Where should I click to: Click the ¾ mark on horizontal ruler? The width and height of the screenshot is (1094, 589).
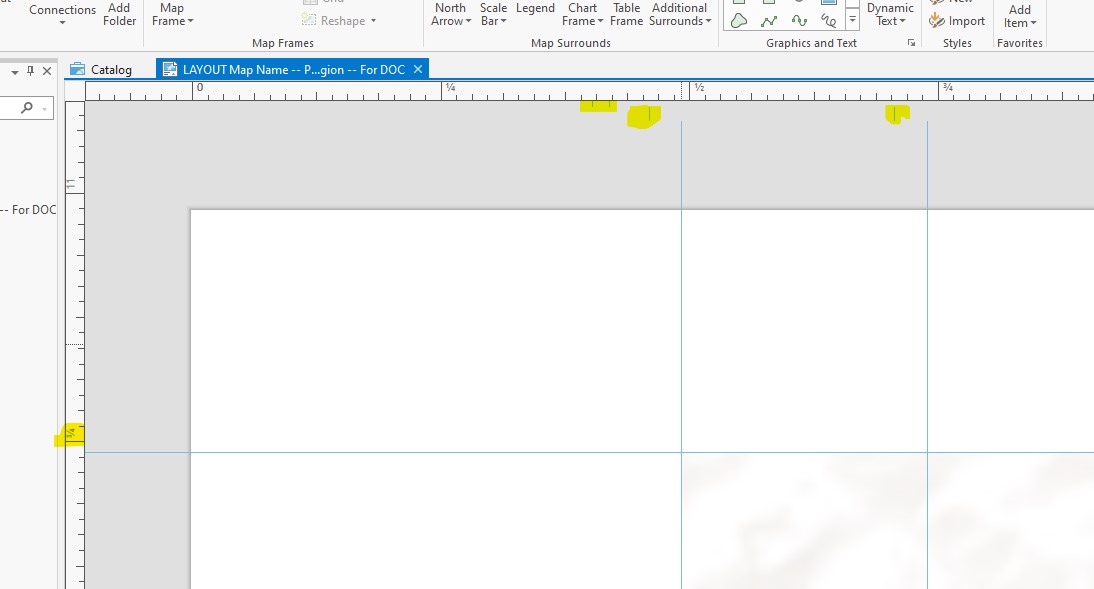tap(947, 87)
